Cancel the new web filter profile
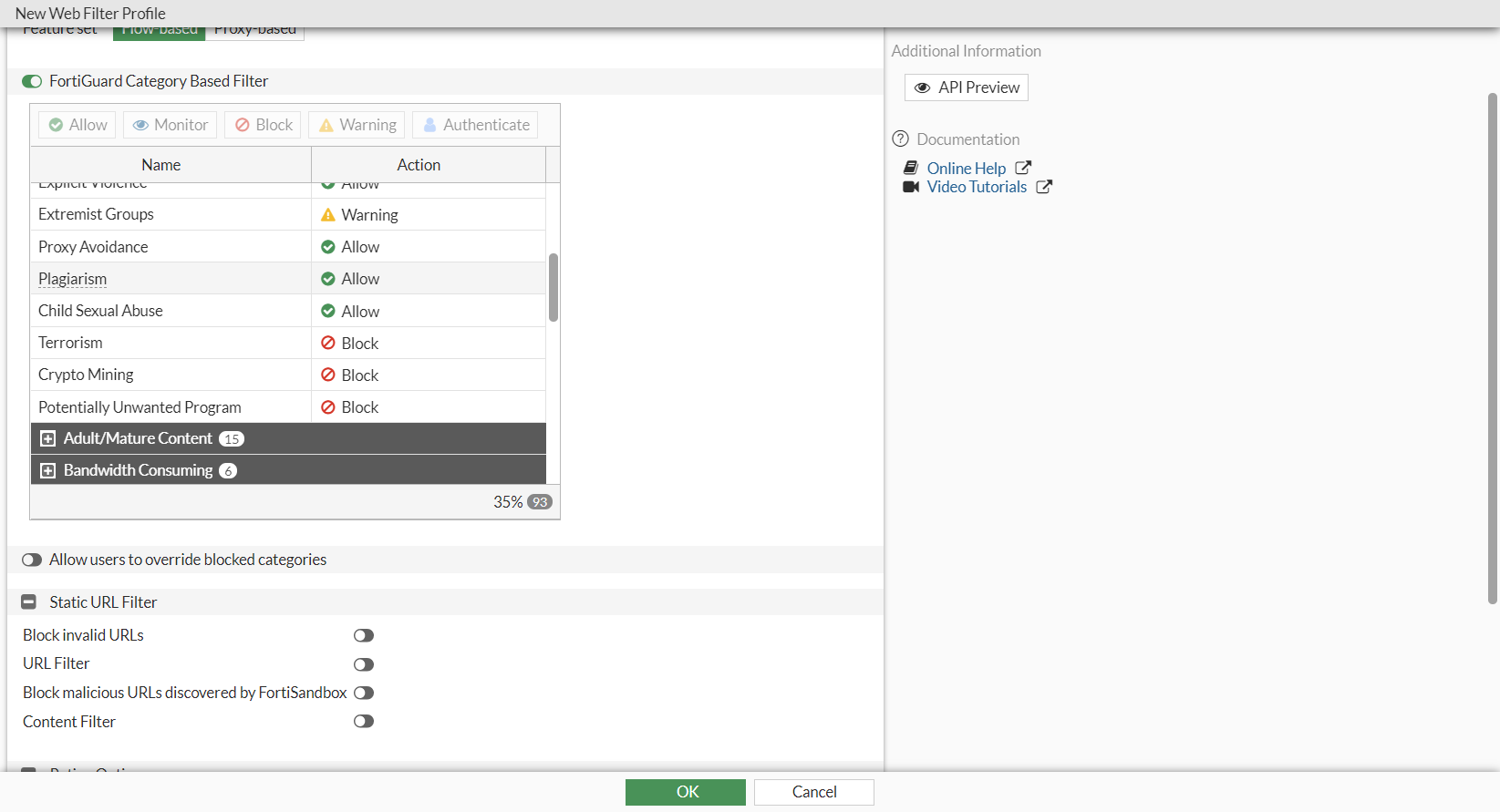Screen dimensions: 1500x812 pos(814,792)
